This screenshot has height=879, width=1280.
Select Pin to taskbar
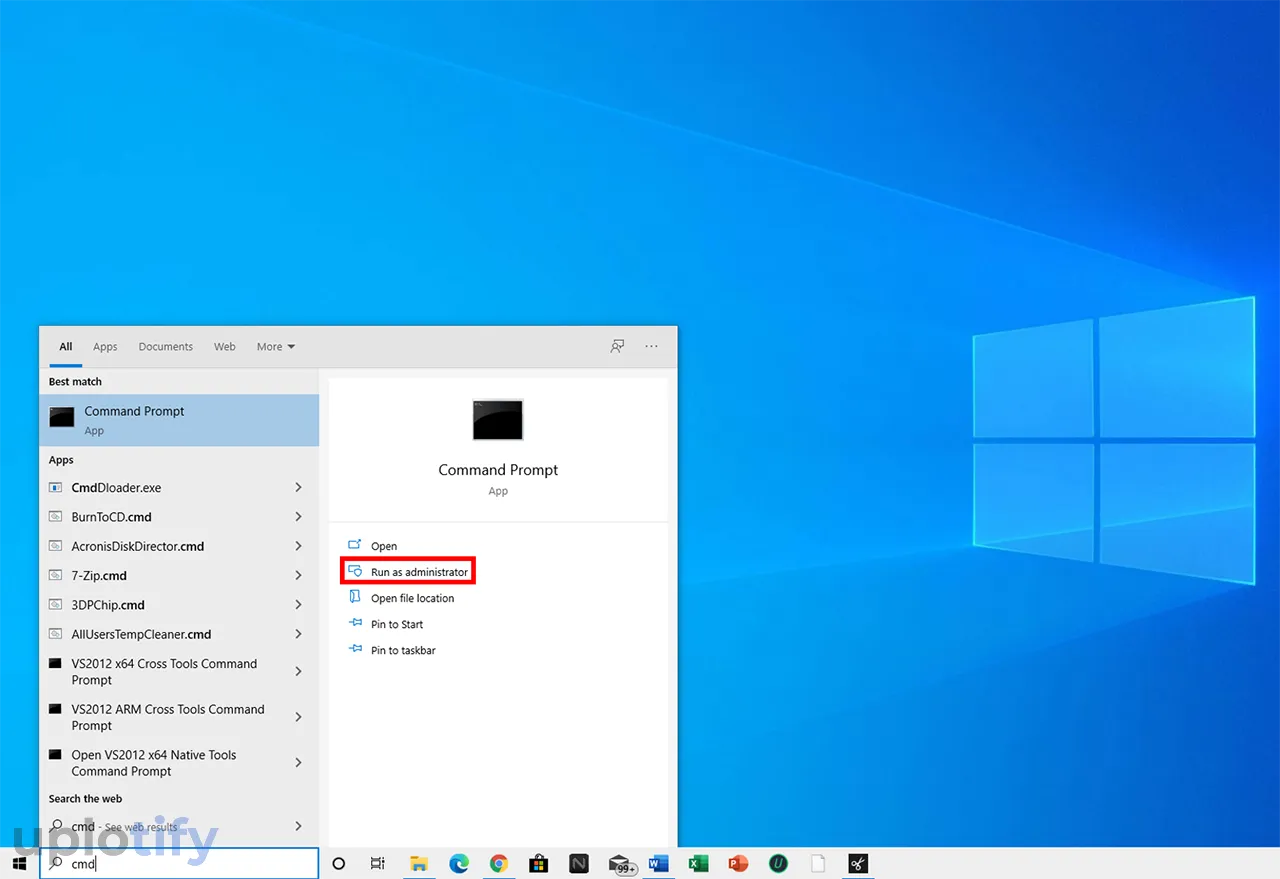tap(403, 650)
